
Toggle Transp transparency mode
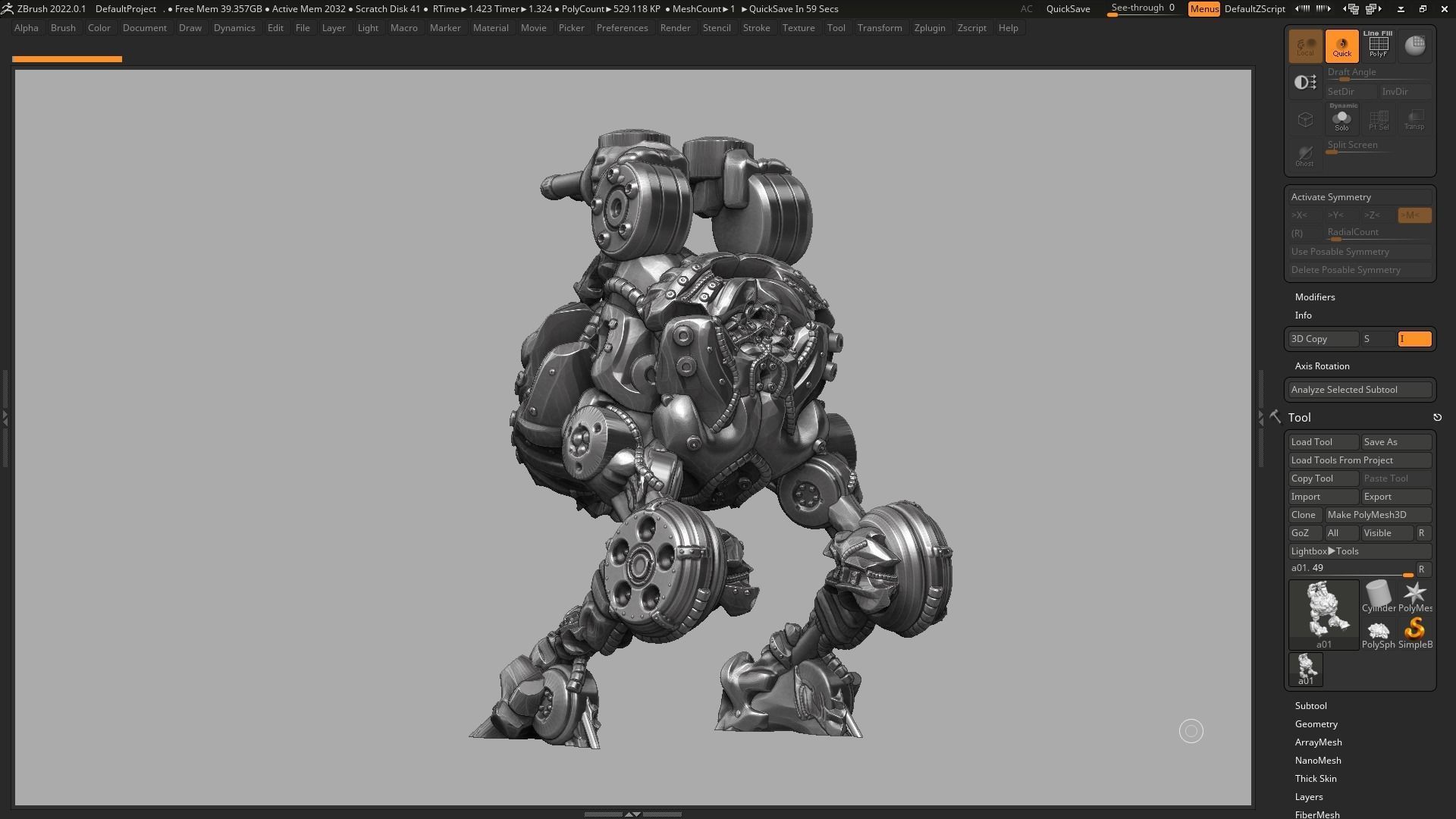coord(1414,118)
